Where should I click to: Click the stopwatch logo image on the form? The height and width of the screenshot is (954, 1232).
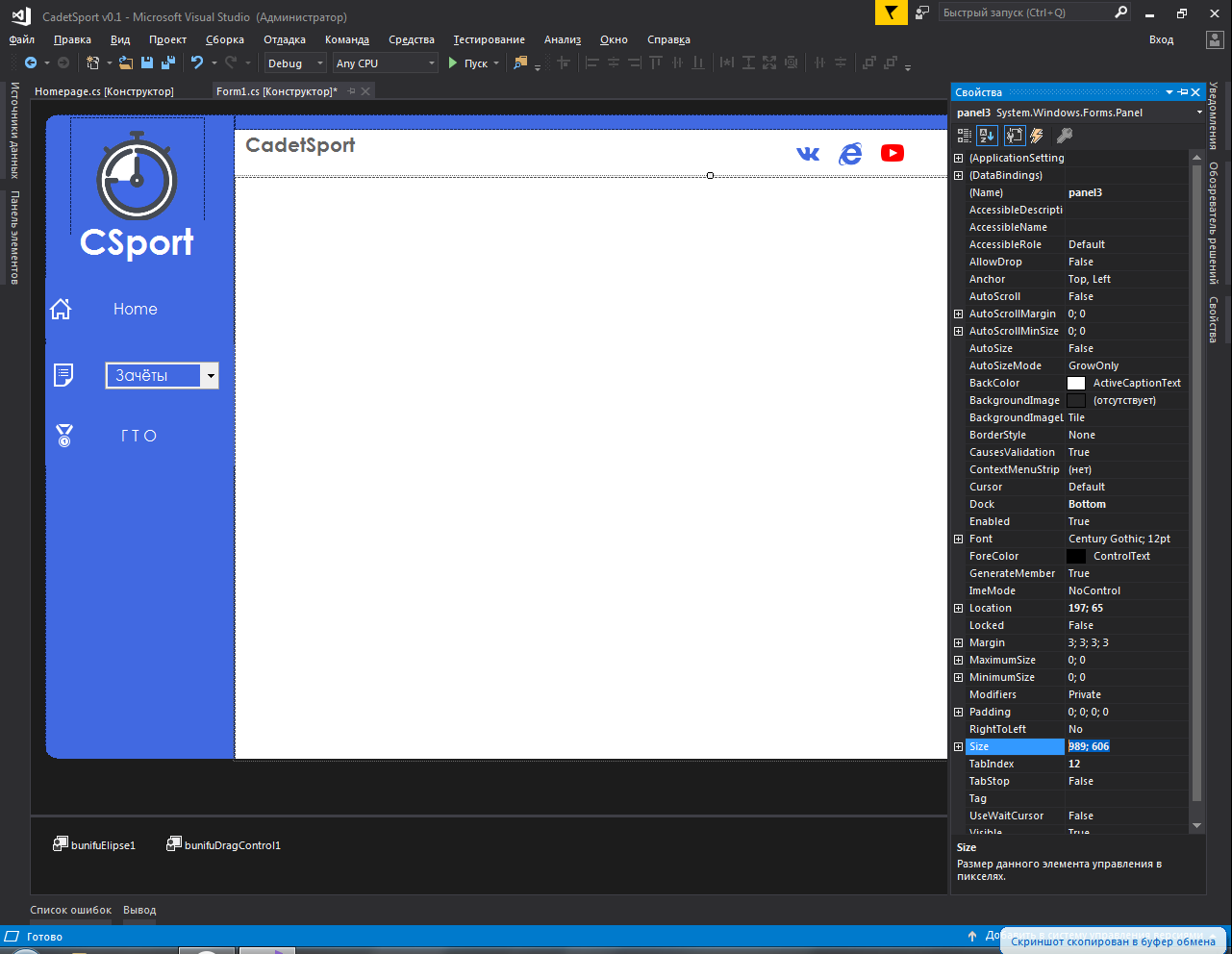137,176
